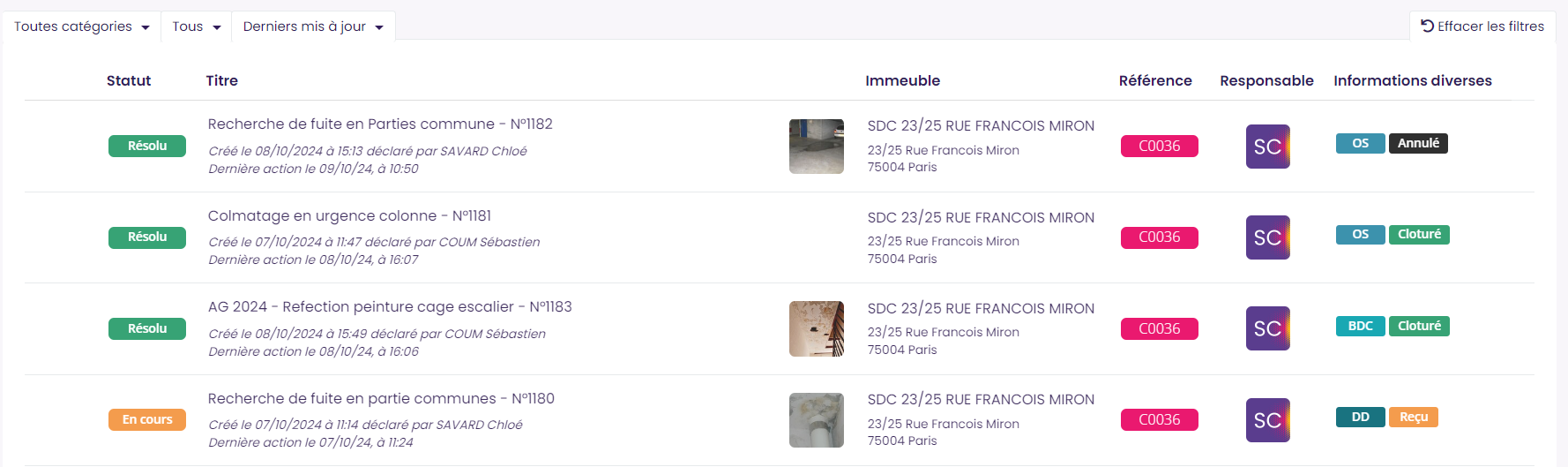
Task: Expand the Tous filter dropdown
Action: pos(196,26)
